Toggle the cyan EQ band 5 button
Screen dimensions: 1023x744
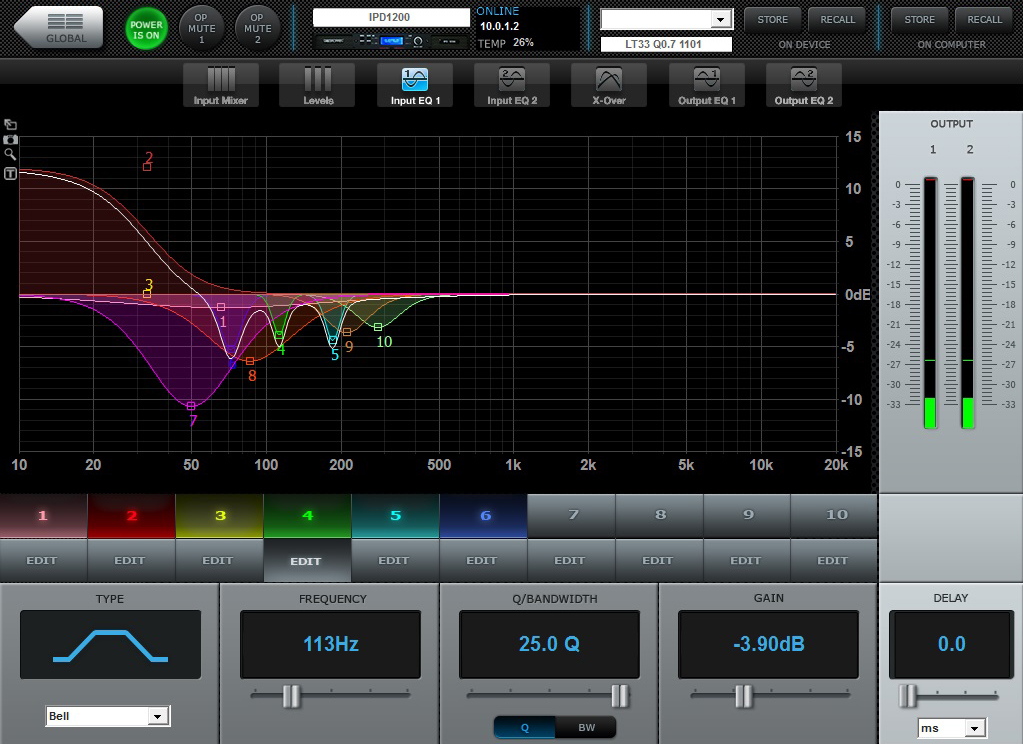[396, 516]
